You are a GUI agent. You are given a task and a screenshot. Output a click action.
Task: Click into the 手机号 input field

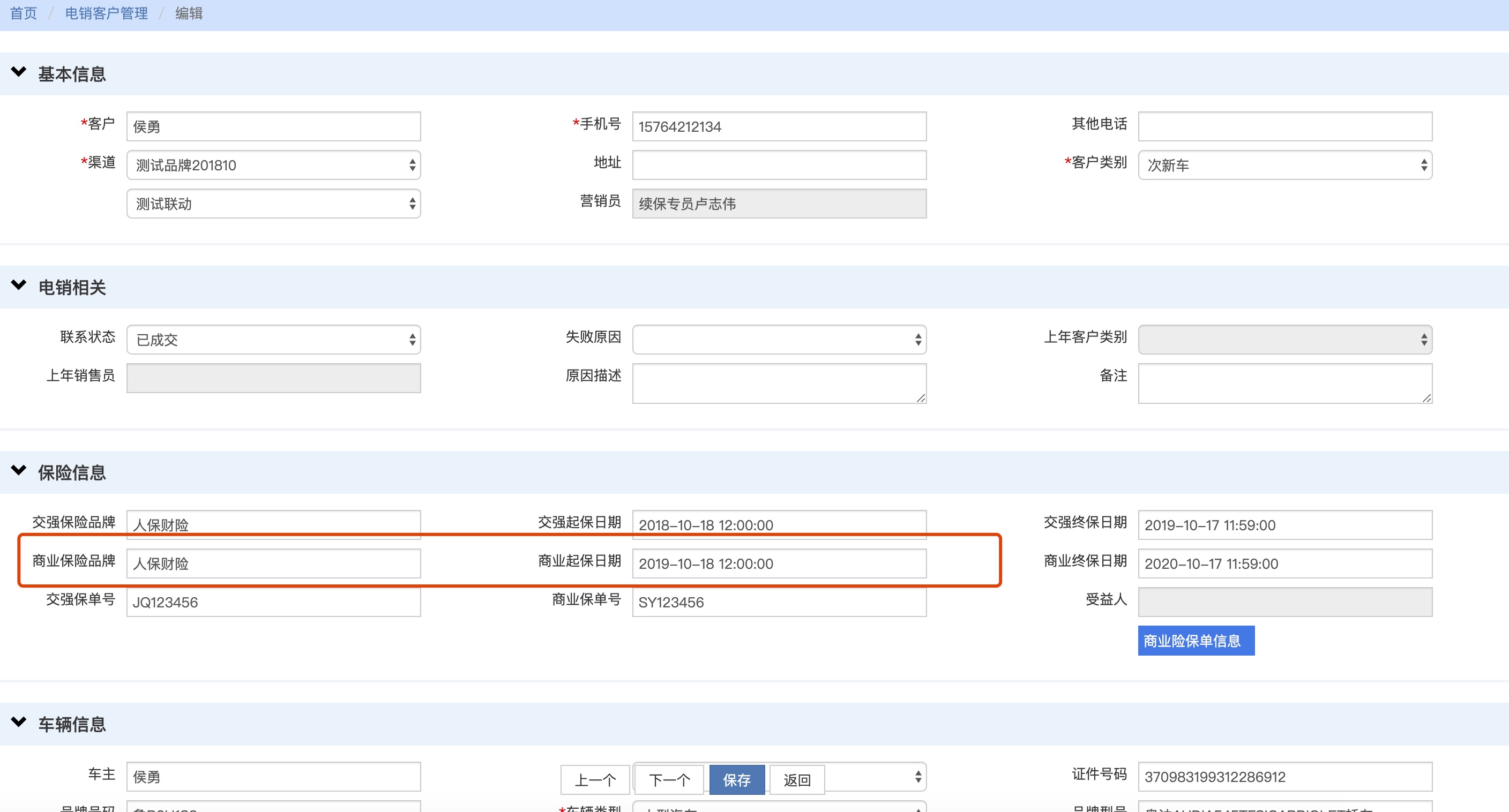[x=779, y=126]
